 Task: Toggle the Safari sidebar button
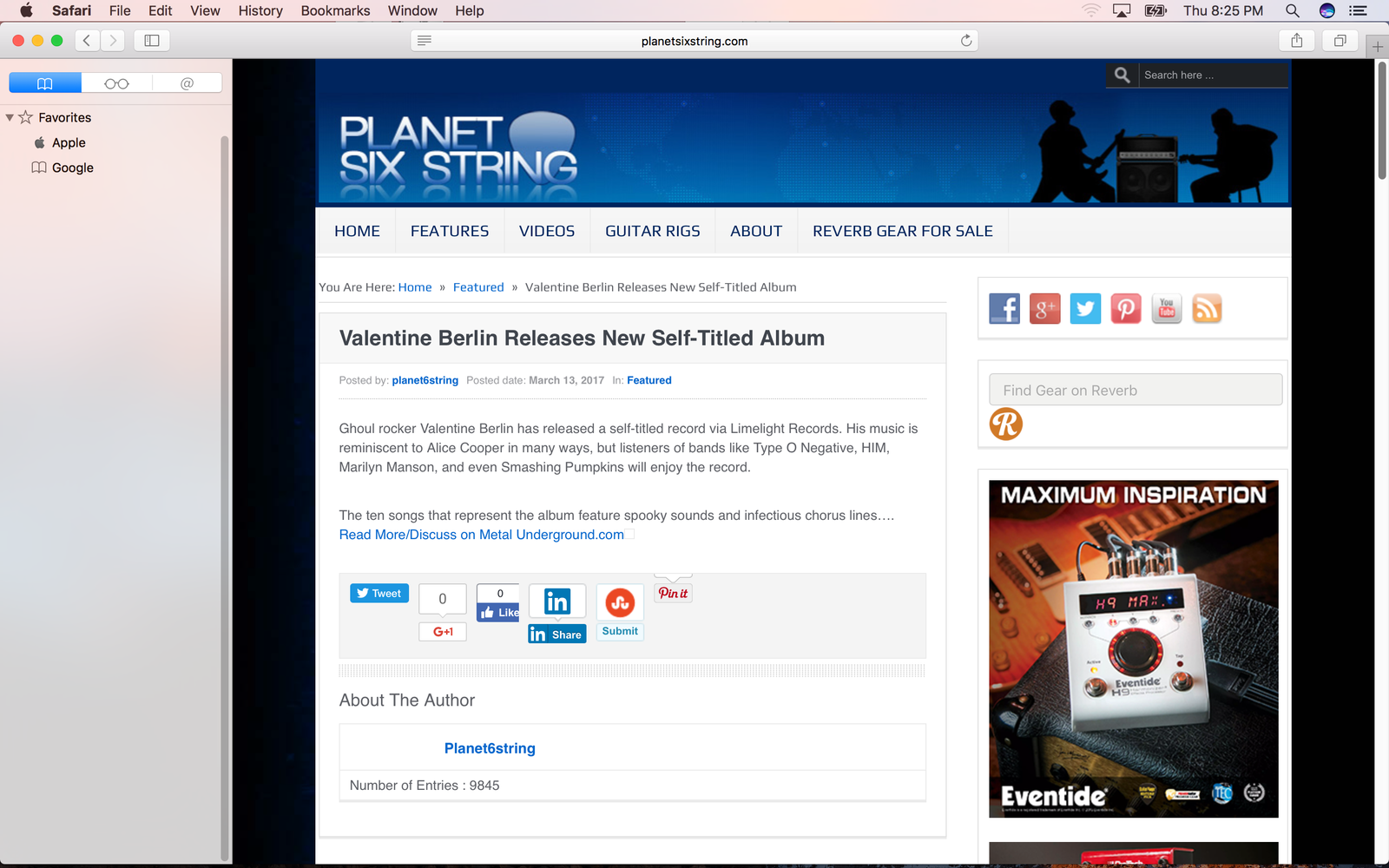point(152,41)
